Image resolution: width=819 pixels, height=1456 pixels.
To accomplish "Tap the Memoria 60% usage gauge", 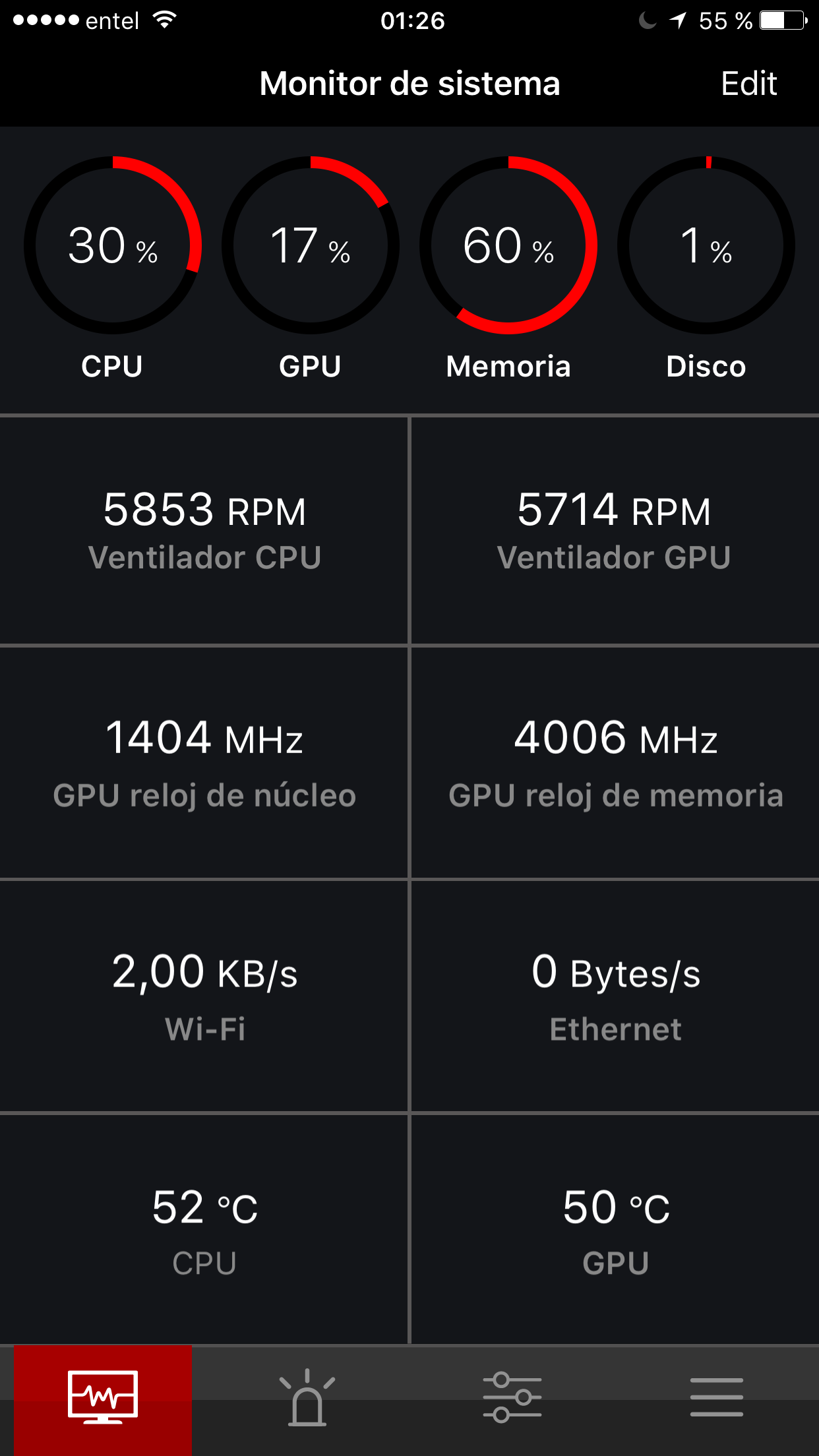I will pyautogui.click(x=508, y=245).
